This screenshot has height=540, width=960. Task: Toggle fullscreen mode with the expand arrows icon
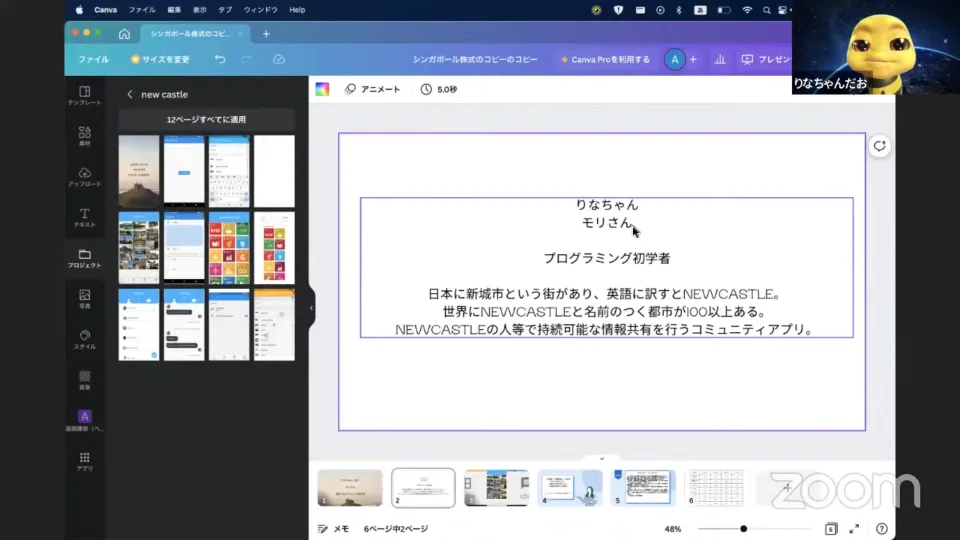click(854, 528)
